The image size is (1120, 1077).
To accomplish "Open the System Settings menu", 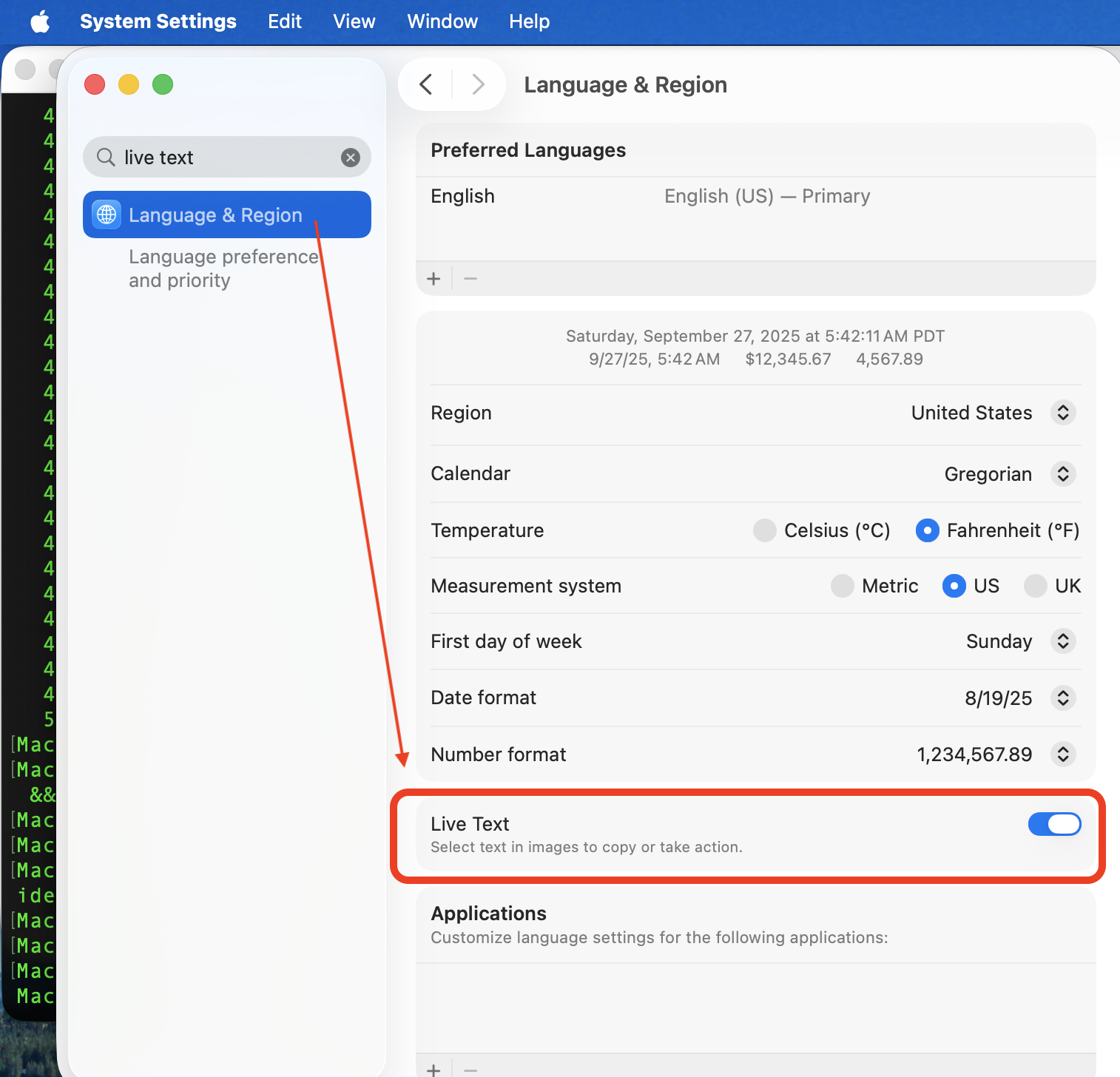I will click(158, 21).
